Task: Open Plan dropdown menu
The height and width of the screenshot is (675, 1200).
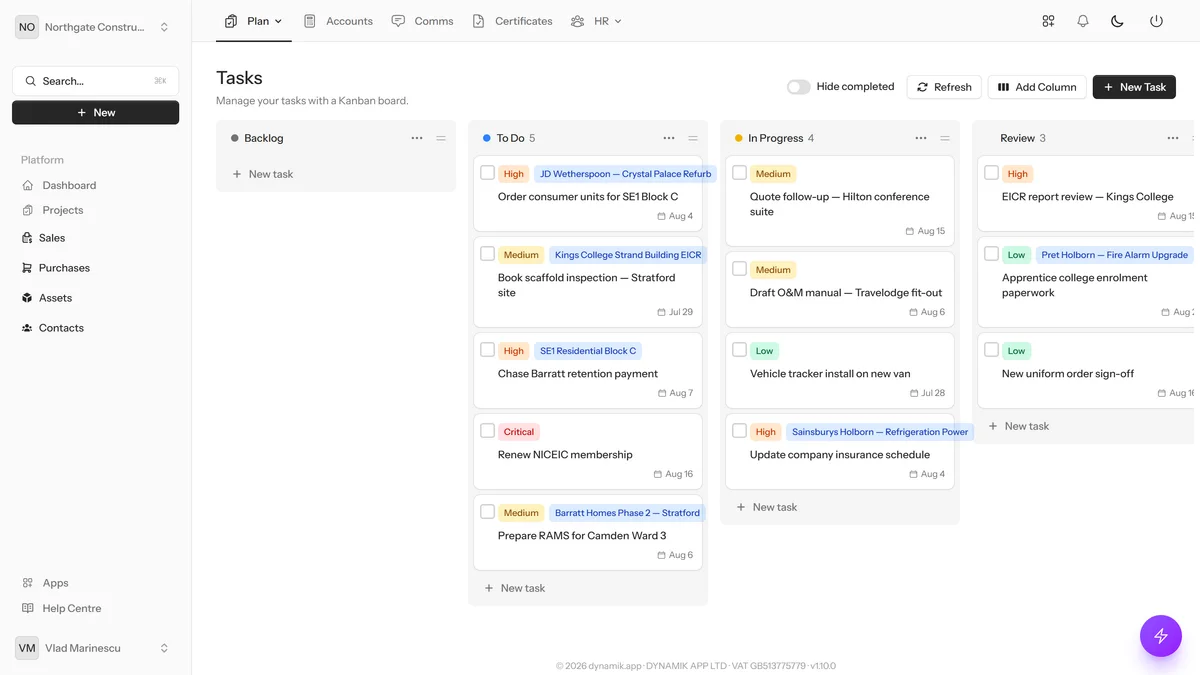Action: (x=254, y=21)
